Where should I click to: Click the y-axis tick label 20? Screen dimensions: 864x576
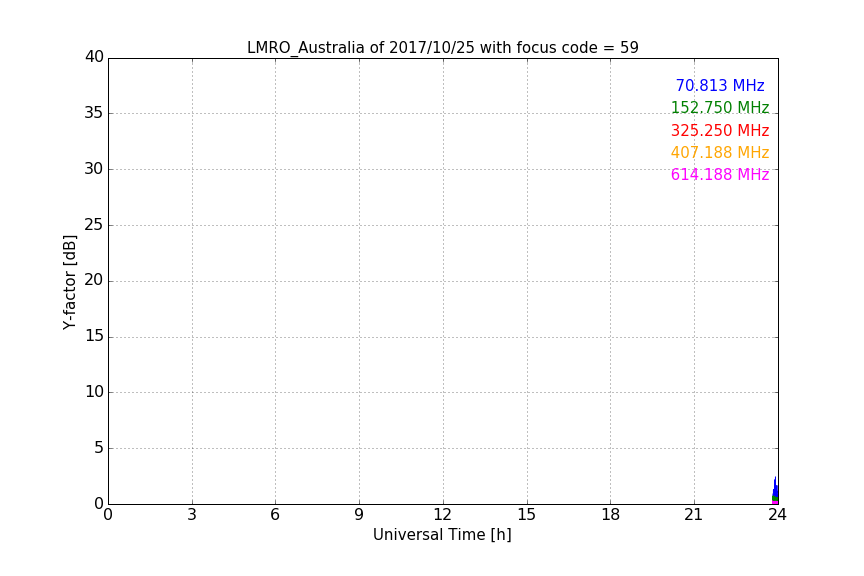tap(94, 280)
